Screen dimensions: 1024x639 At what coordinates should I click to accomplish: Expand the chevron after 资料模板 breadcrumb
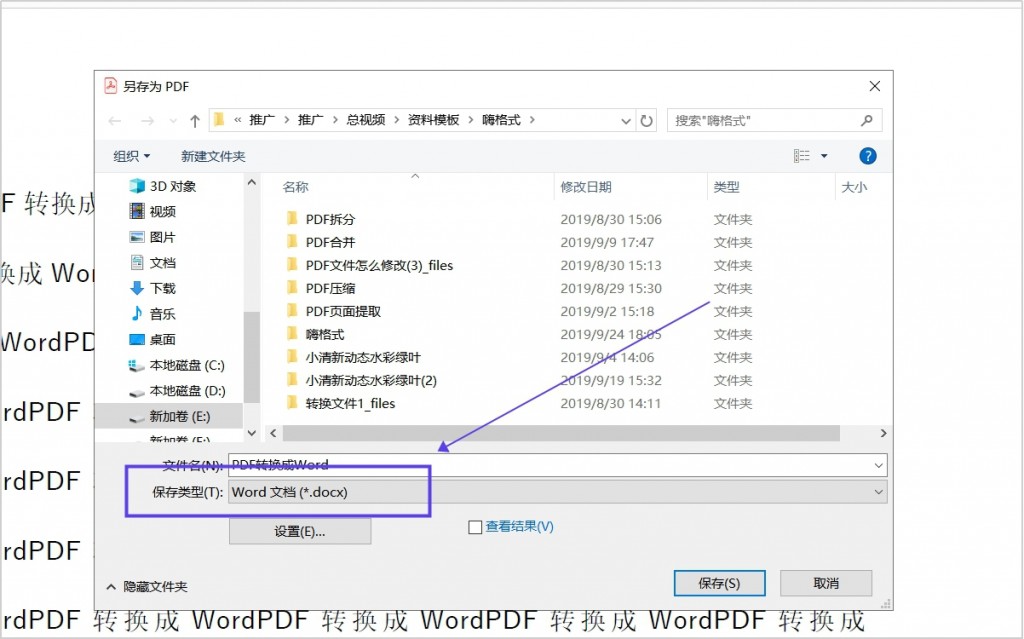pyautogui.click(x=470, y=120)
